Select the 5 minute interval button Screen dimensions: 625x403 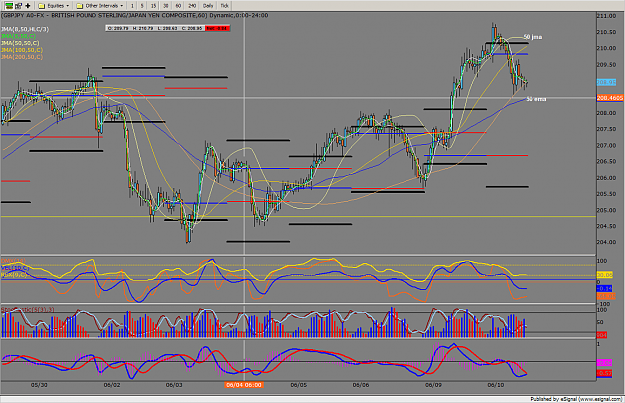click(x=142, y=6)
